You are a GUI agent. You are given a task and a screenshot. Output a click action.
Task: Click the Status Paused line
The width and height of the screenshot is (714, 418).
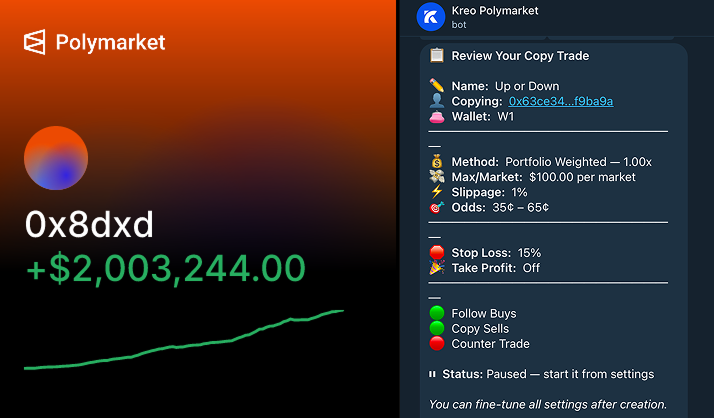(541, 374)
